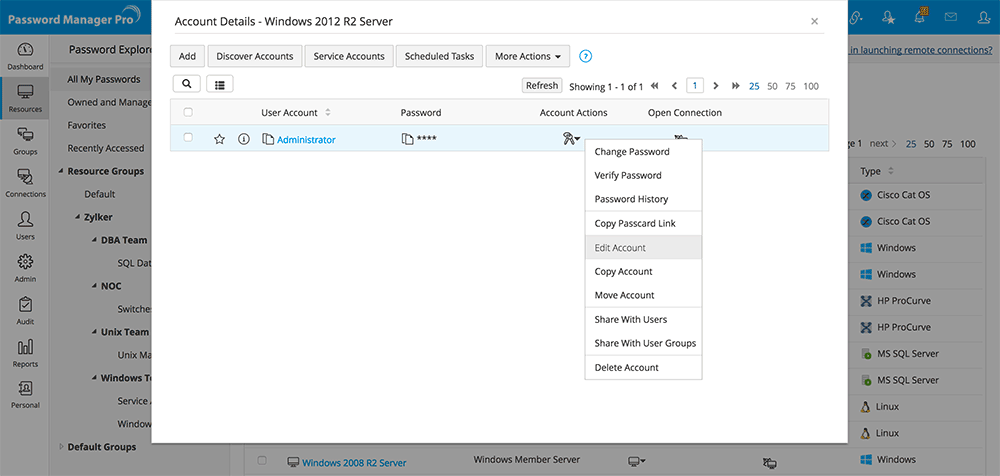Click the Refresh button
The width and height of the screenshot is (1000, 476).
point(542,86)
